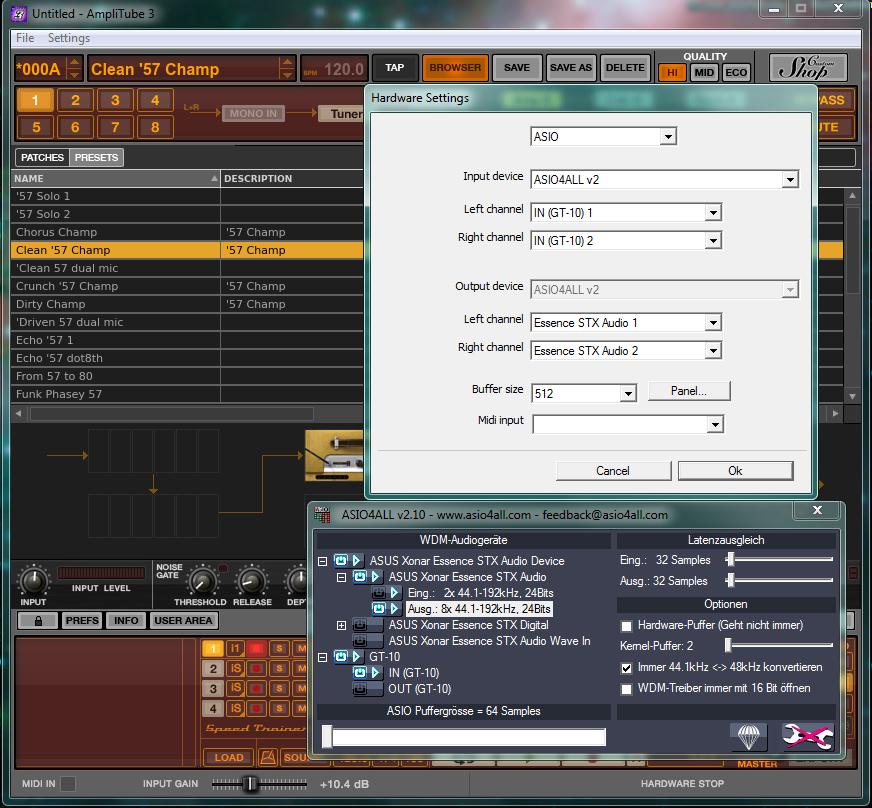Image resolution: width=872 pixels, height=808 pixels.
Task: Click the record button on track 1
Action: [x=256, y=648]
